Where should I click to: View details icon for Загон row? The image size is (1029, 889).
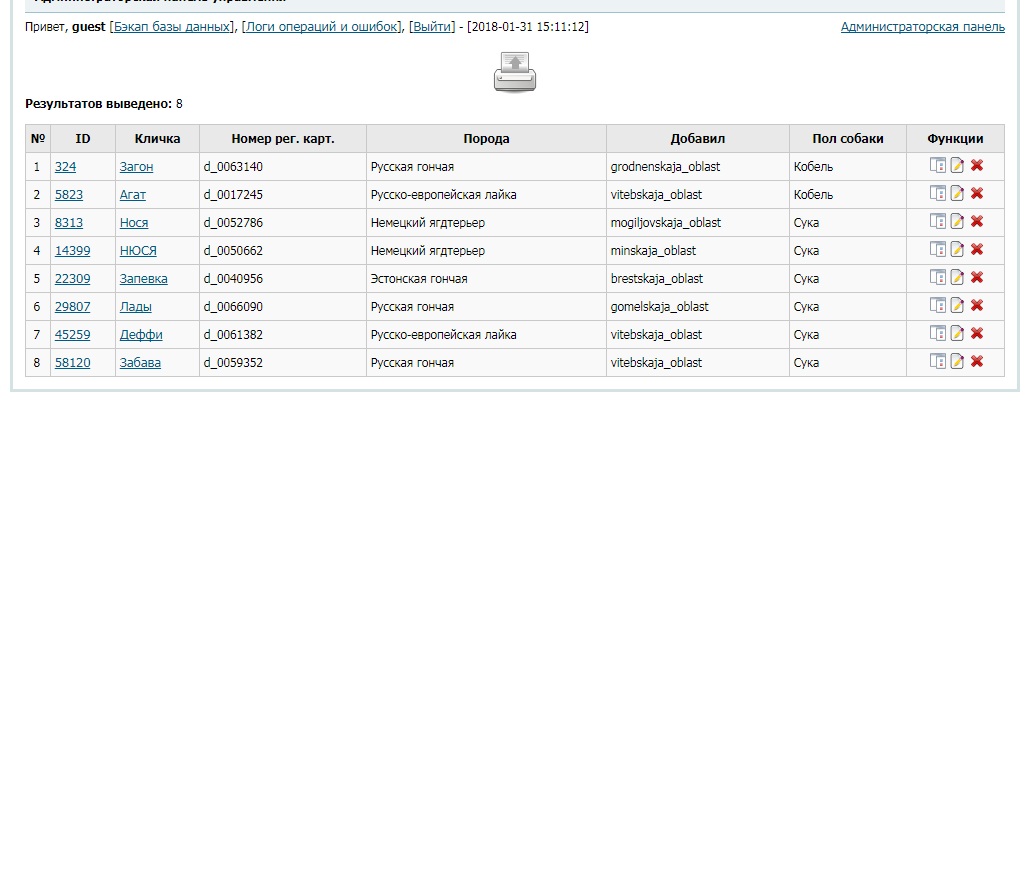coord(937,166)
